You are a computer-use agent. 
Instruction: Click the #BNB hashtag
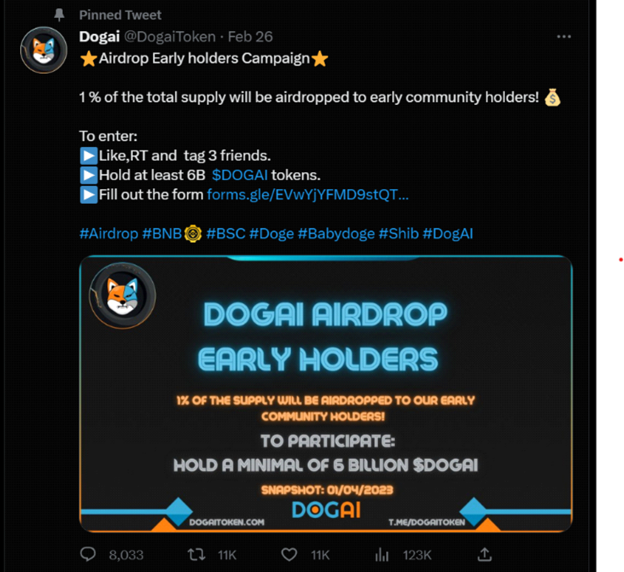(162, 233)
